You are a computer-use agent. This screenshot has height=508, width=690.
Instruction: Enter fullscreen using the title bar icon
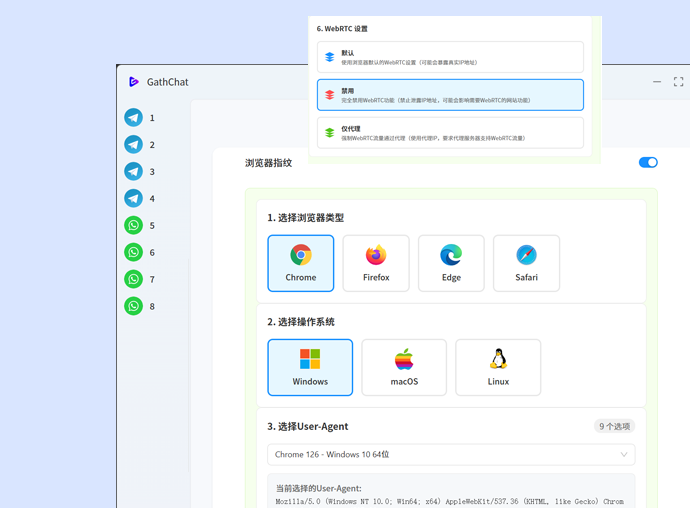click(678, 82)
